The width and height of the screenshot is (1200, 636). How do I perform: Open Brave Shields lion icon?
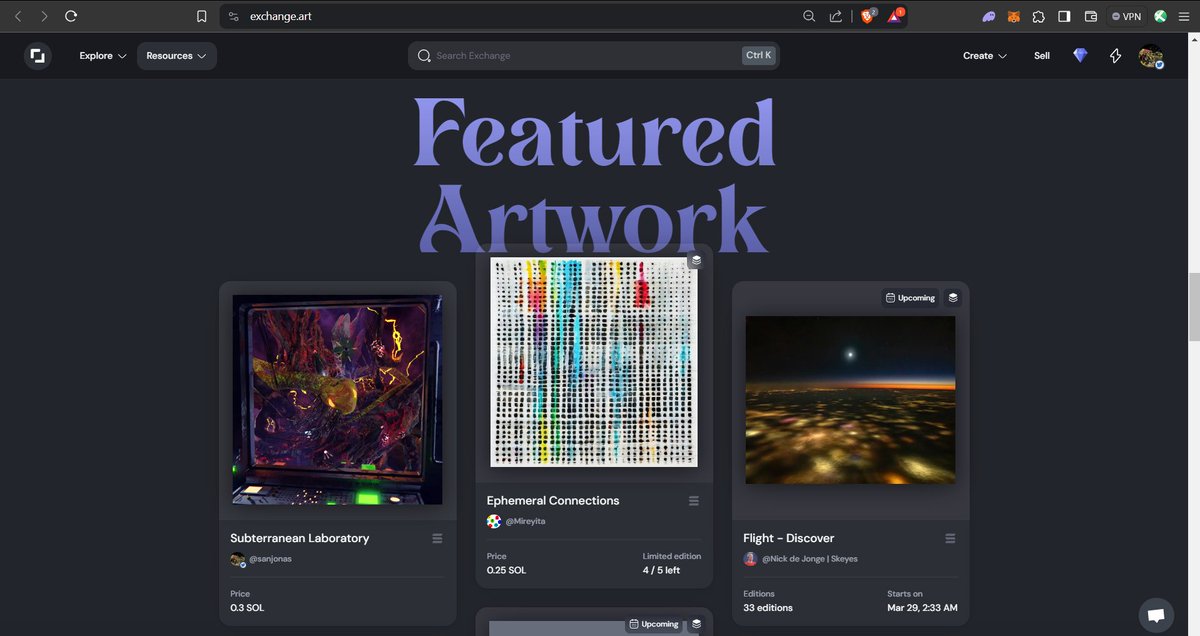[x=867, y=16]
